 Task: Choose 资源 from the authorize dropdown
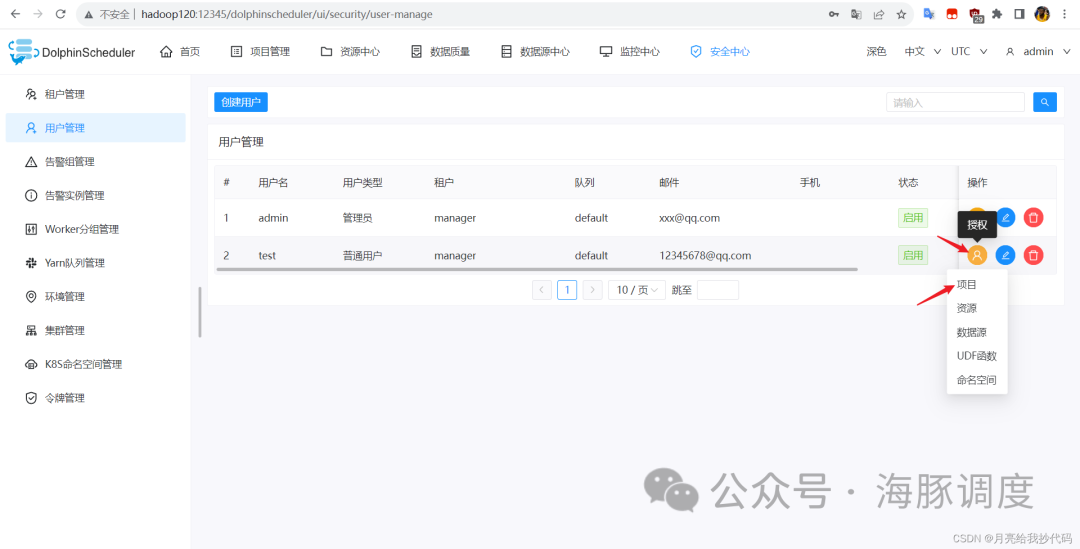977,309
